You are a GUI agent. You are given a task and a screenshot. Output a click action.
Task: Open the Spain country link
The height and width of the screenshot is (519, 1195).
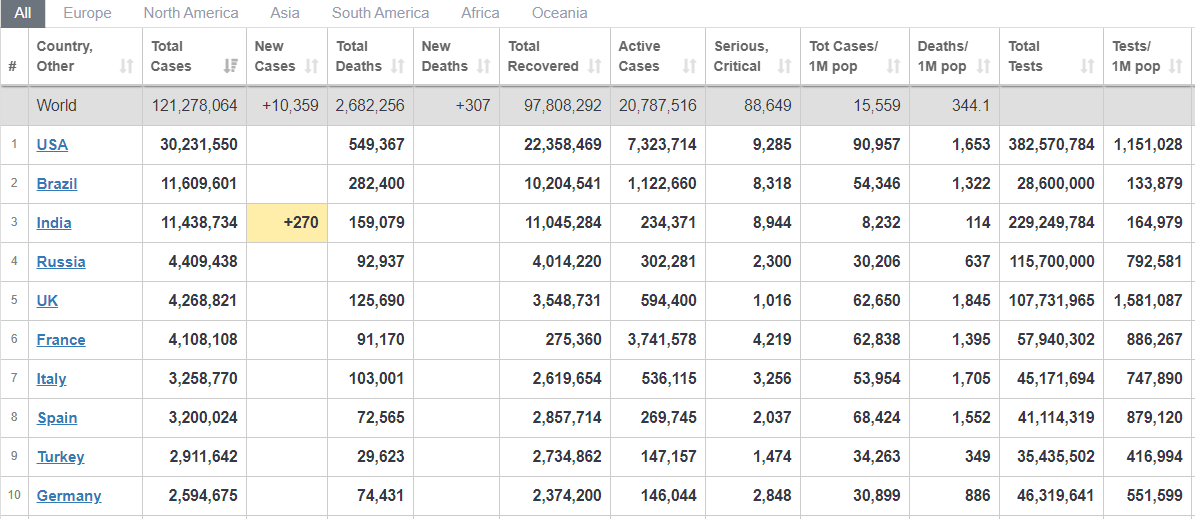(x=57, y=418)
